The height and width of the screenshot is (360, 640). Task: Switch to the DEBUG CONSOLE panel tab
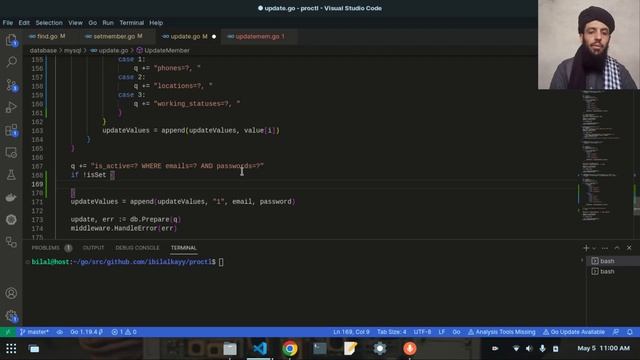pos(137,248)
